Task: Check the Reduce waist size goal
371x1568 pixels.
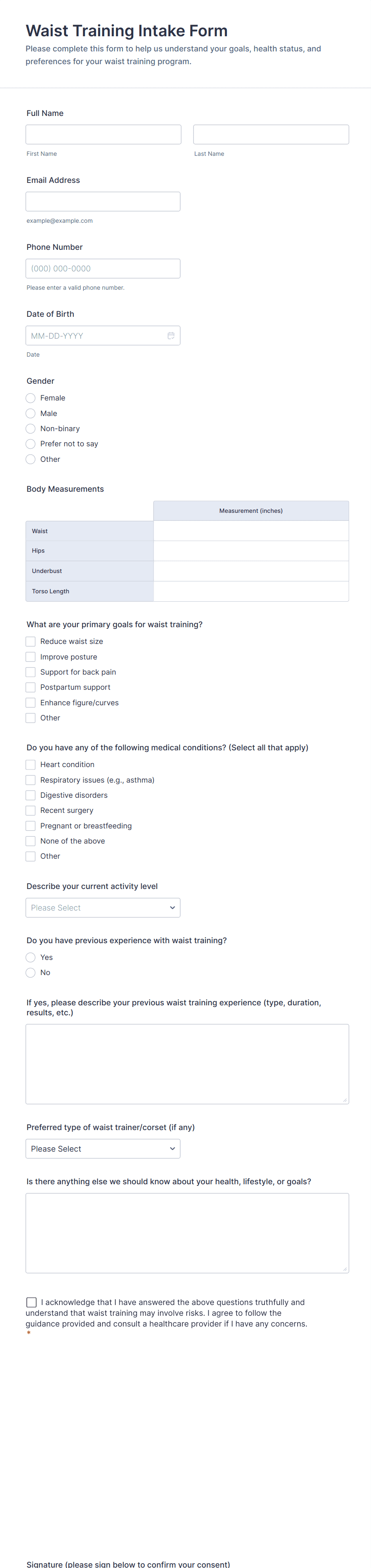Action: (30, 642)
